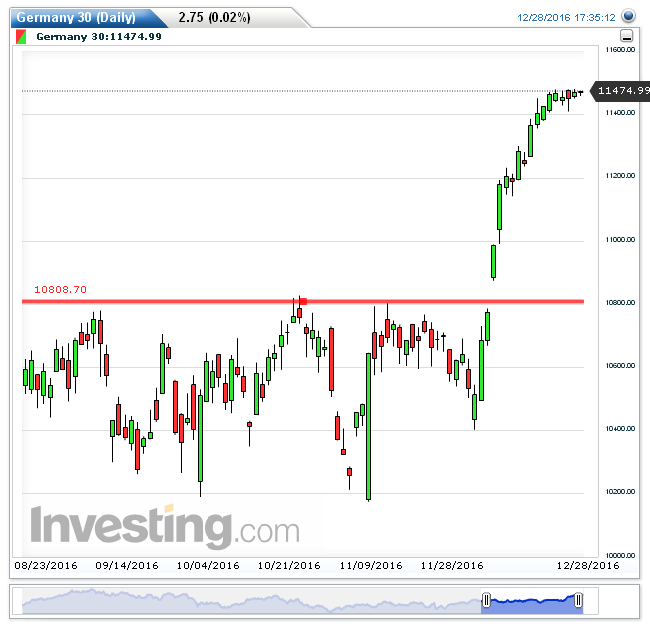Click the 10800.00 price axis label
The height and width of the screenshot is (627, 650).
point(620,303)
